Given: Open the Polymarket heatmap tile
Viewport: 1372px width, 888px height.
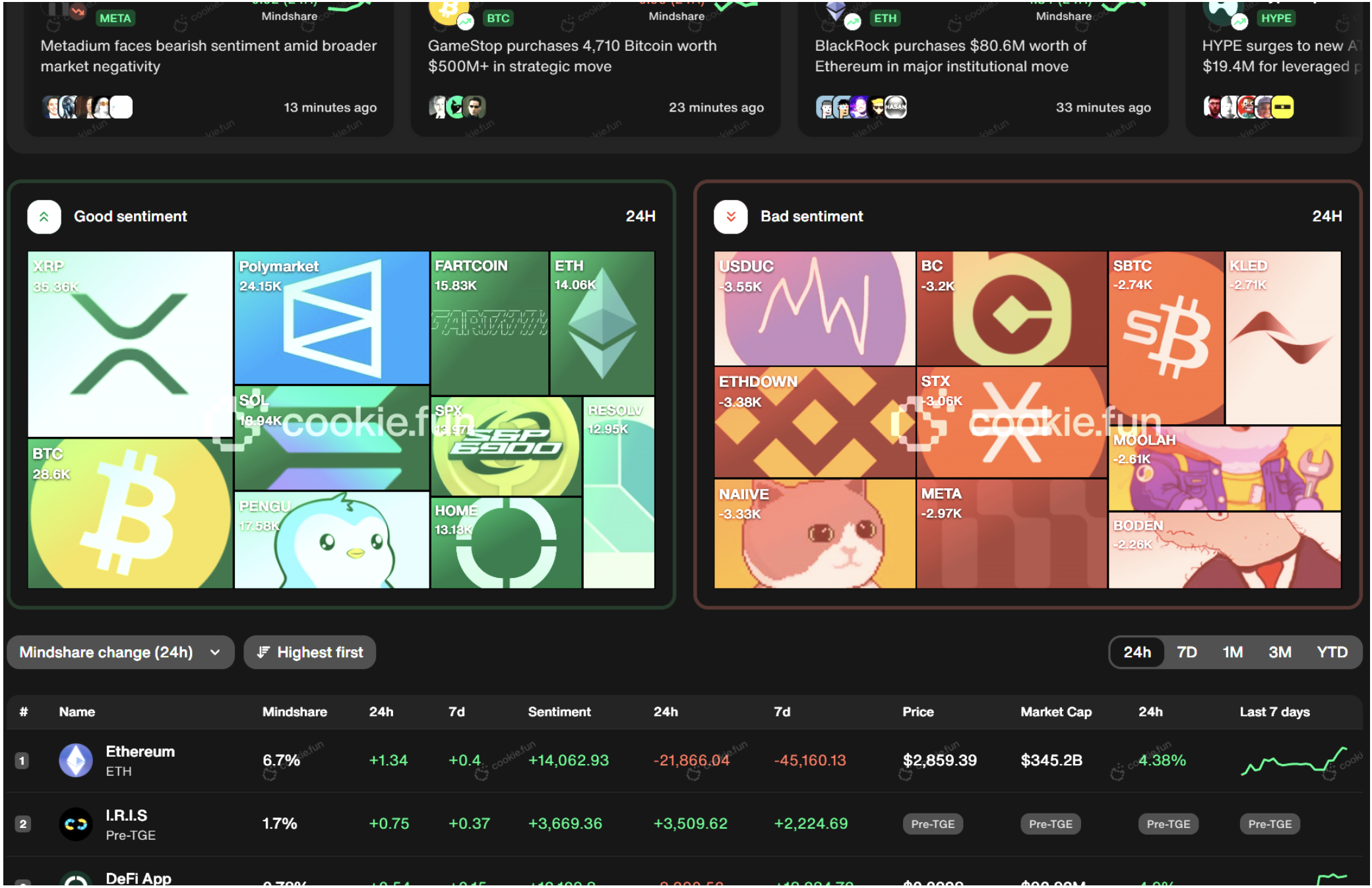Looking at the screenshot, I should [x=331, y=317].
